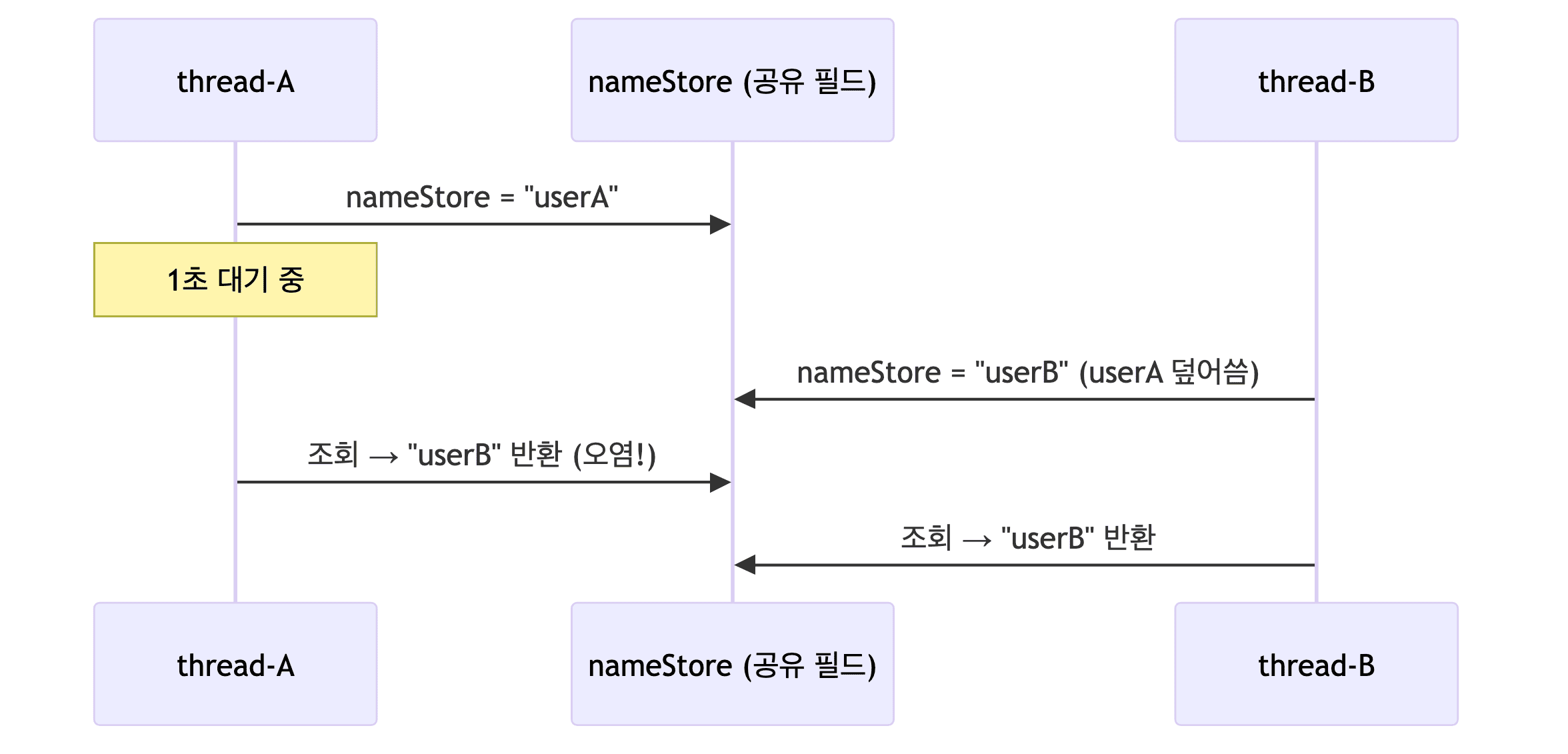This screenshot has height=754, width=1568.
Task: Click the nameStore = "userA" message label
Action: click(x=481, y=197)
